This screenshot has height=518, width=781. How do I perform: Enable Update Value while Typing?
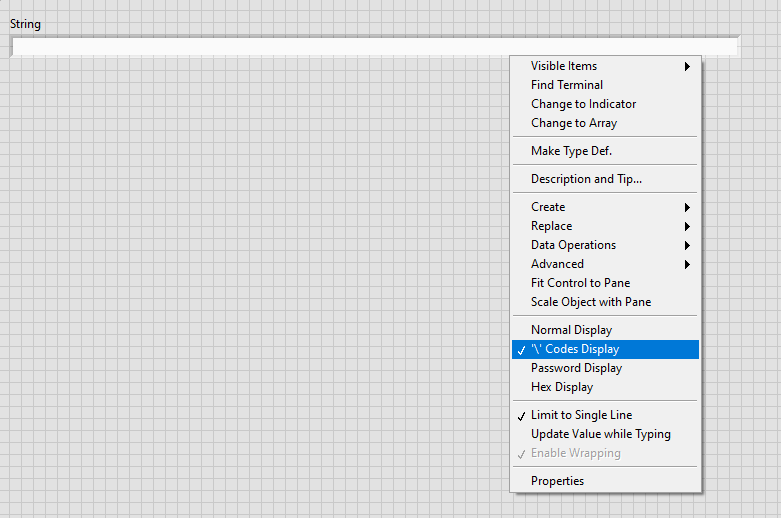point(605,433)
